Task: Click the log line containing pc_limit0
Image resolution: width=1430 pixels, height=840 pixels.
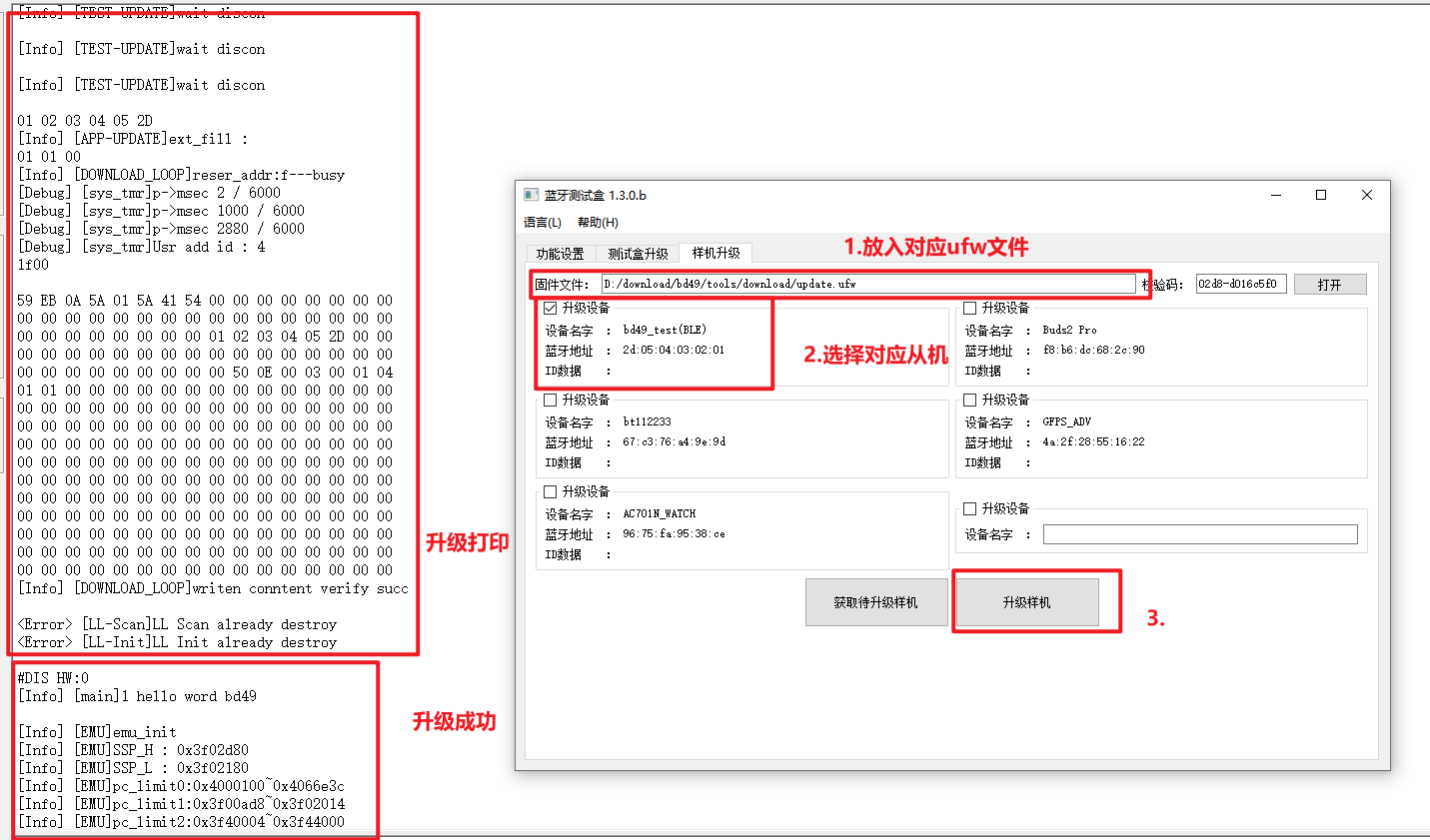Action: click(x=181, y=786)
